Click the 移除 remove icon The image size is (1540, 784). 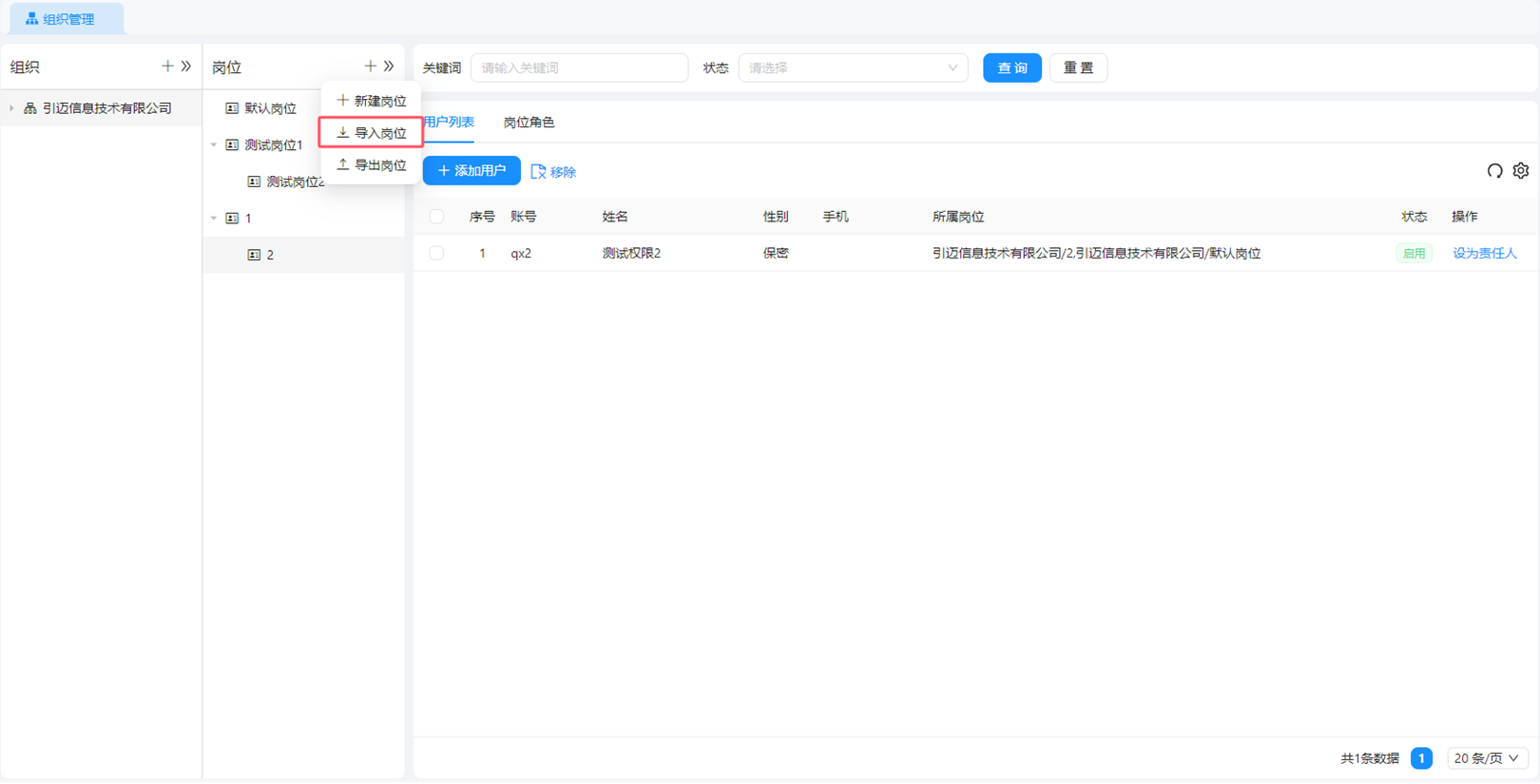(x=538, y=172)
